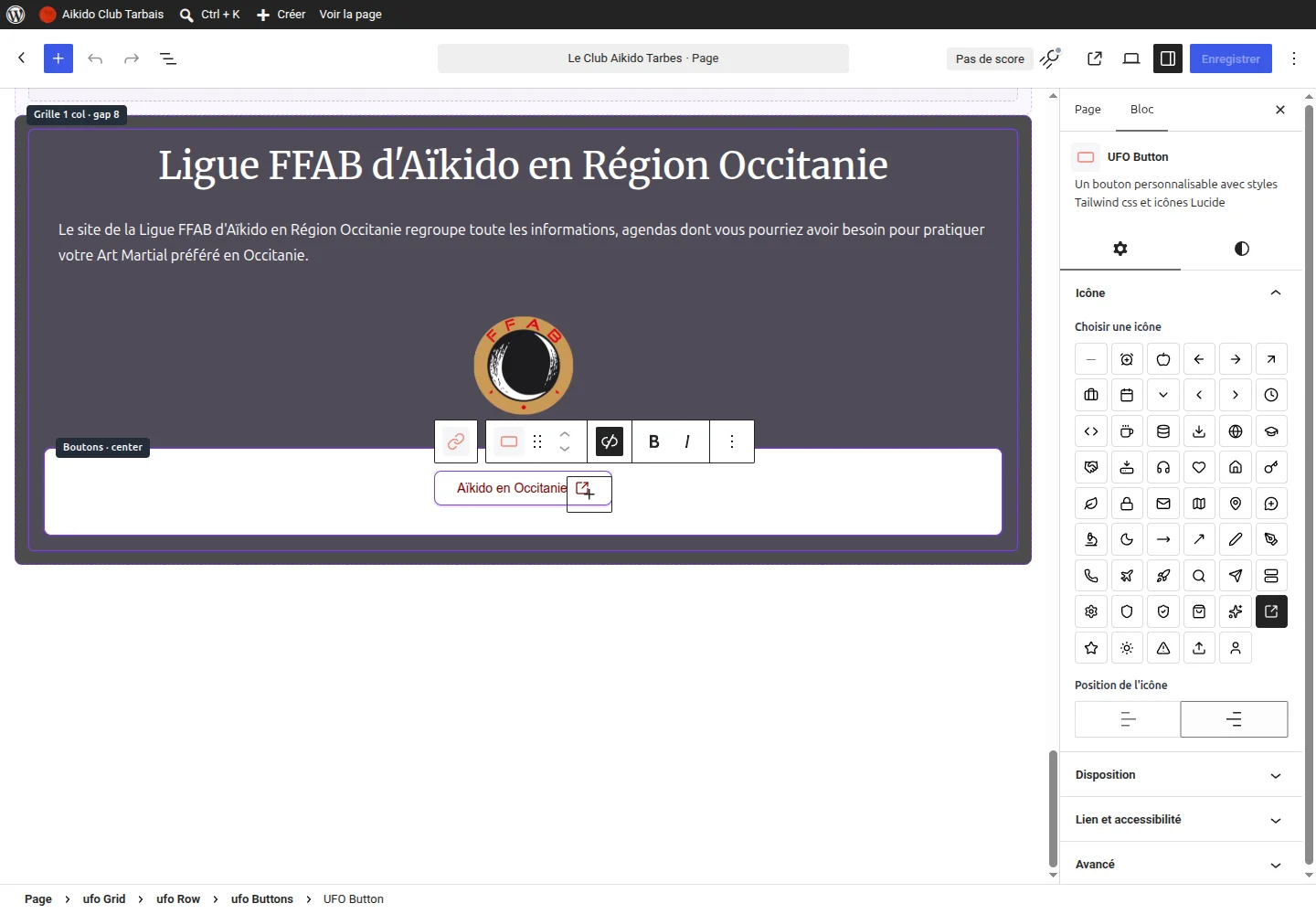Open editor options menu in top bar
Viewport: 1316px width, 914px height.
1294,58
